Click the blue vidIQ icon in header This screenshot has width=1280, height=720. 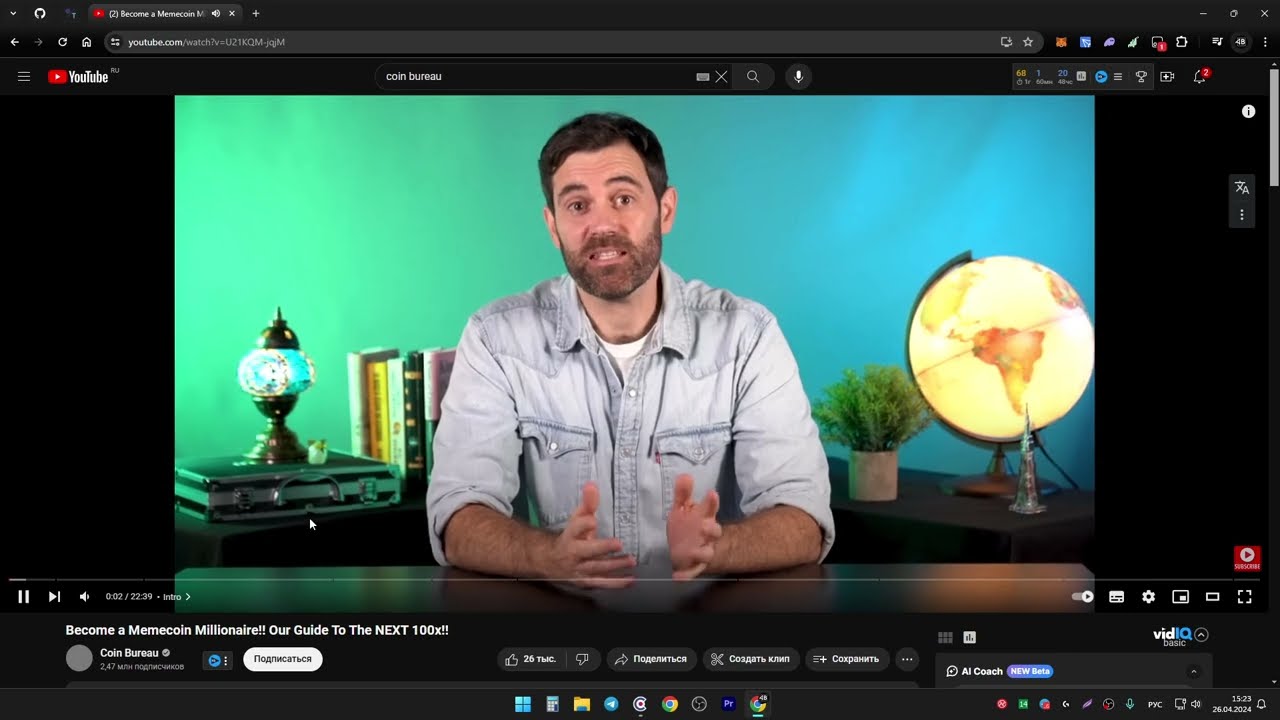pyautogui.click(x=1101, y=76)
